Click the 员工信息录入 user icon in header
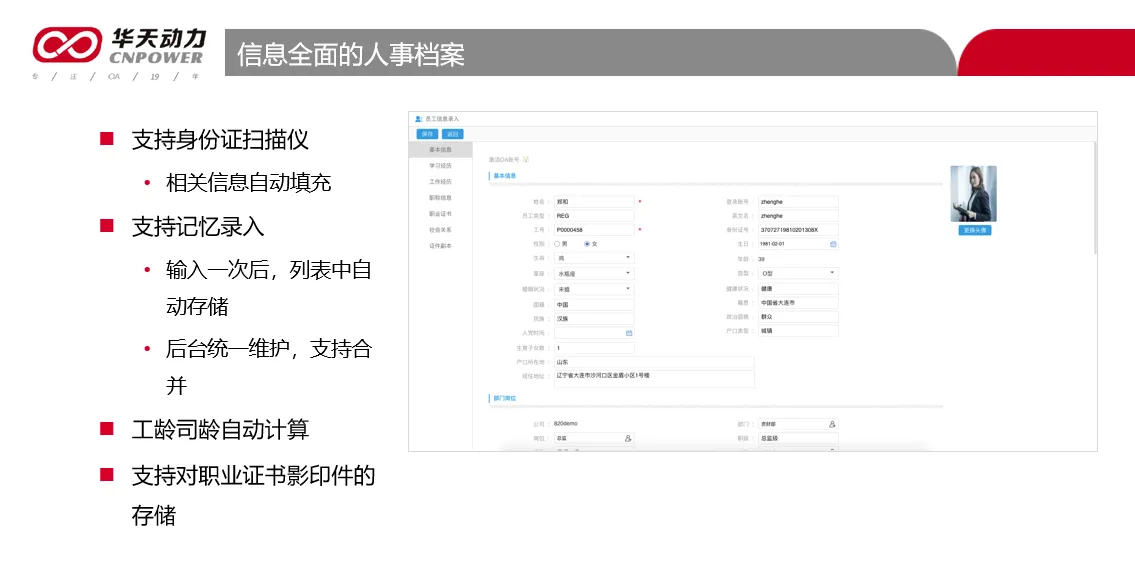1135x569 pixels. [x=418, y=119]
